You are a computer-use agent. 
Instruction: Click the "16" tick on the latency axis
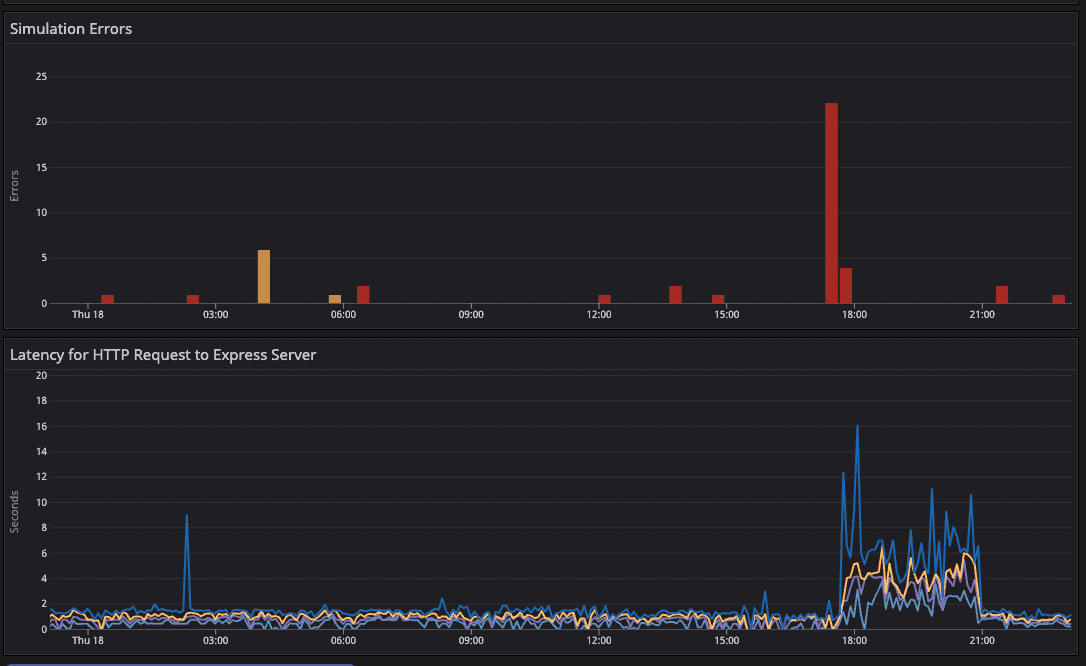(42, 426)
